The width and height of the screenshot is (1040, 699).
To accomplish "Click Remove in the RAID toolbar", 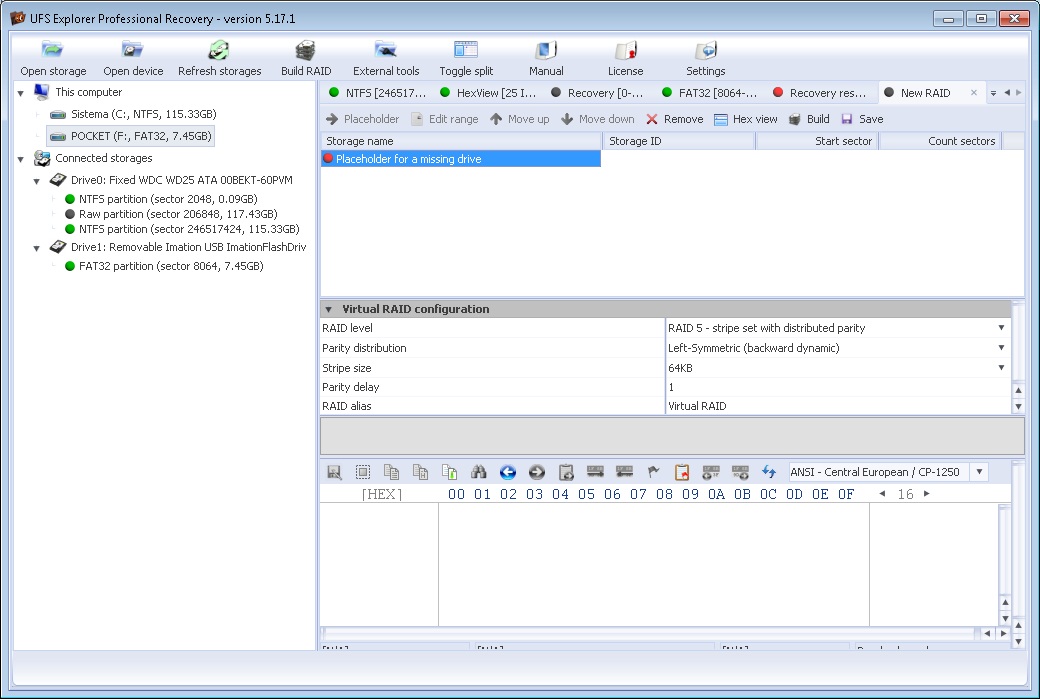I will [x=675, y=119].
